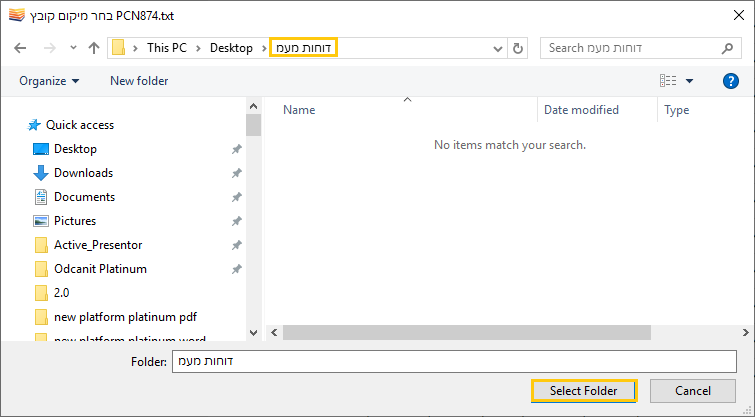Change view layout with view icon
The image size is (755, 417).
pyautogui.click(x=668, y=81)
